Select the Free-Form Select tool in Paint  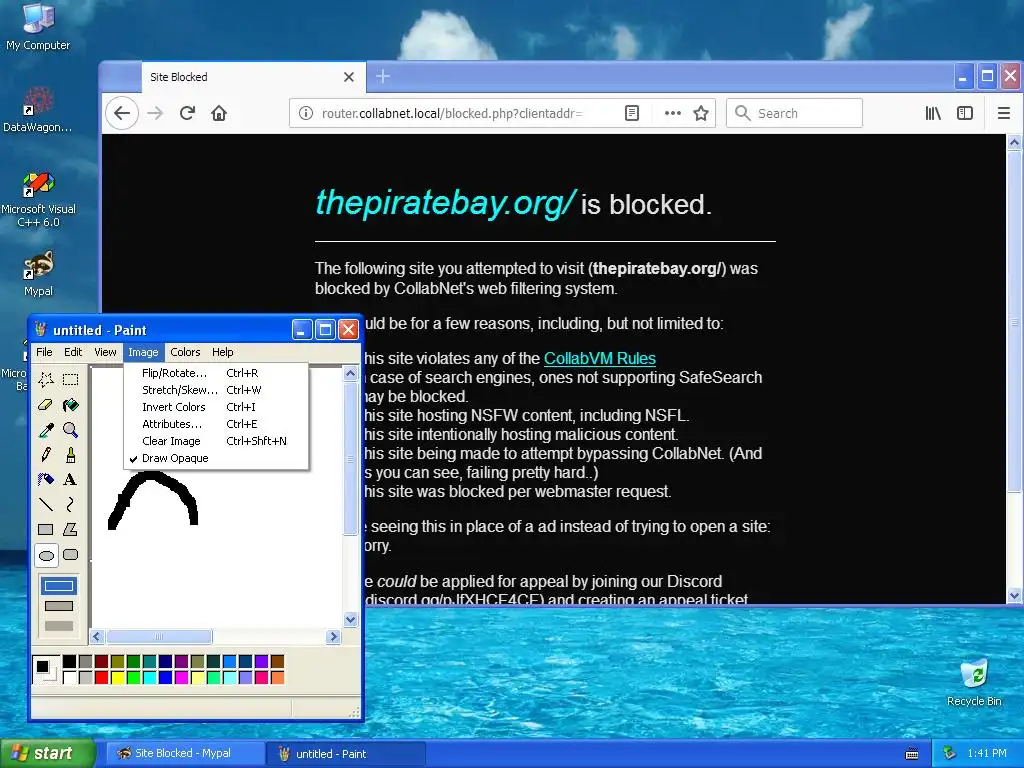(46, 379)
